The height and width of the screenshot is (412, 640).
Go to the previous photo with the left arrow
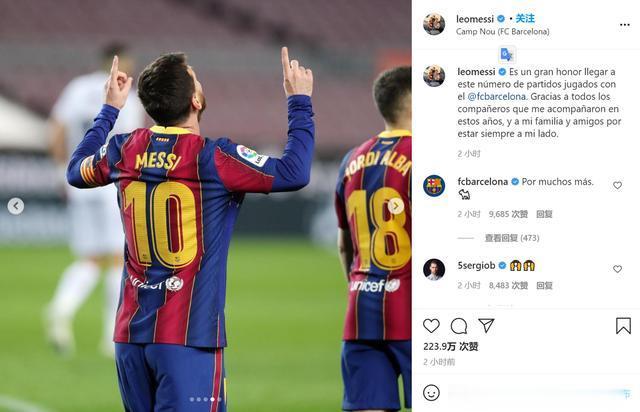point(16,206)
